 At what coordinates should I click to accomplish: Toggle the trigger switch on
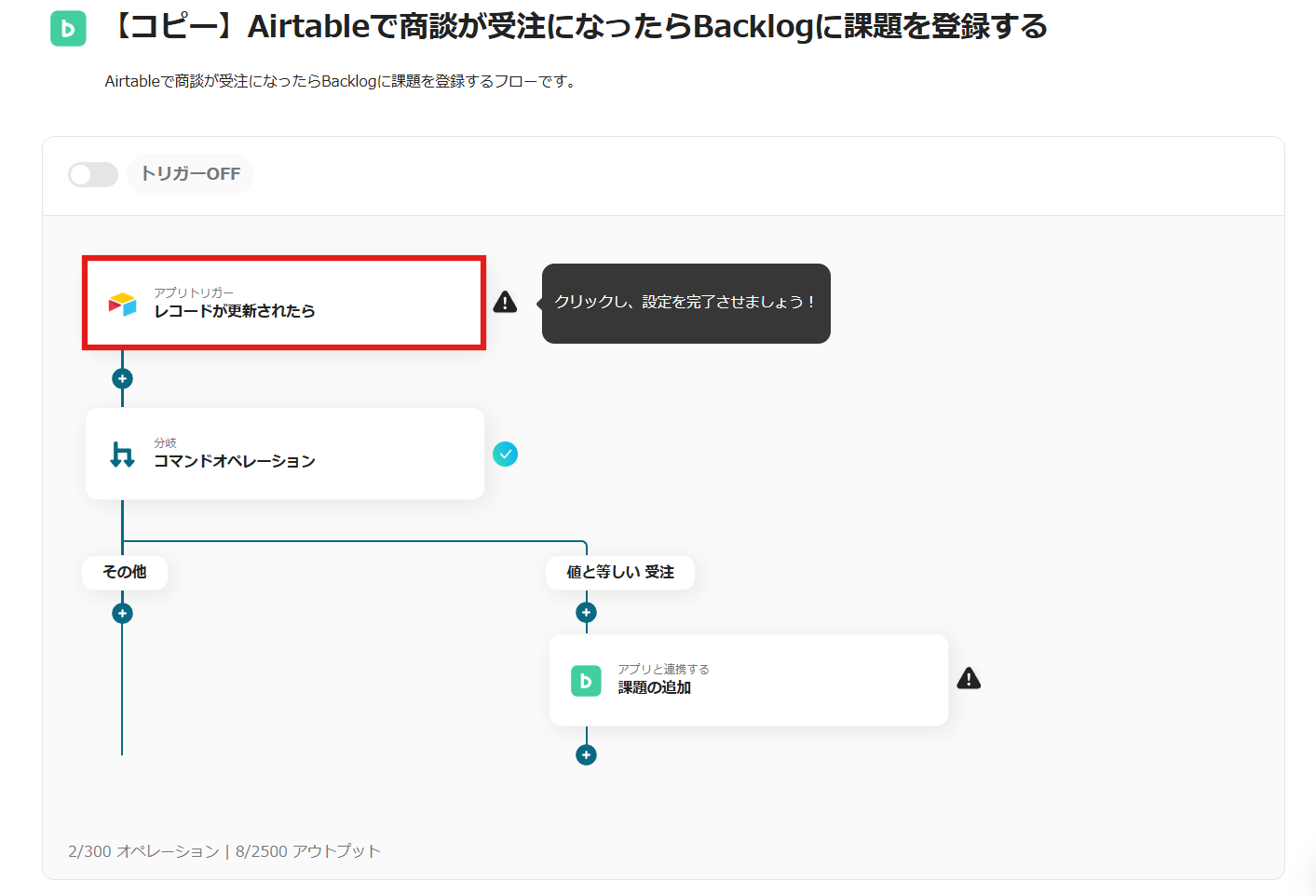[x=93, y=174]
